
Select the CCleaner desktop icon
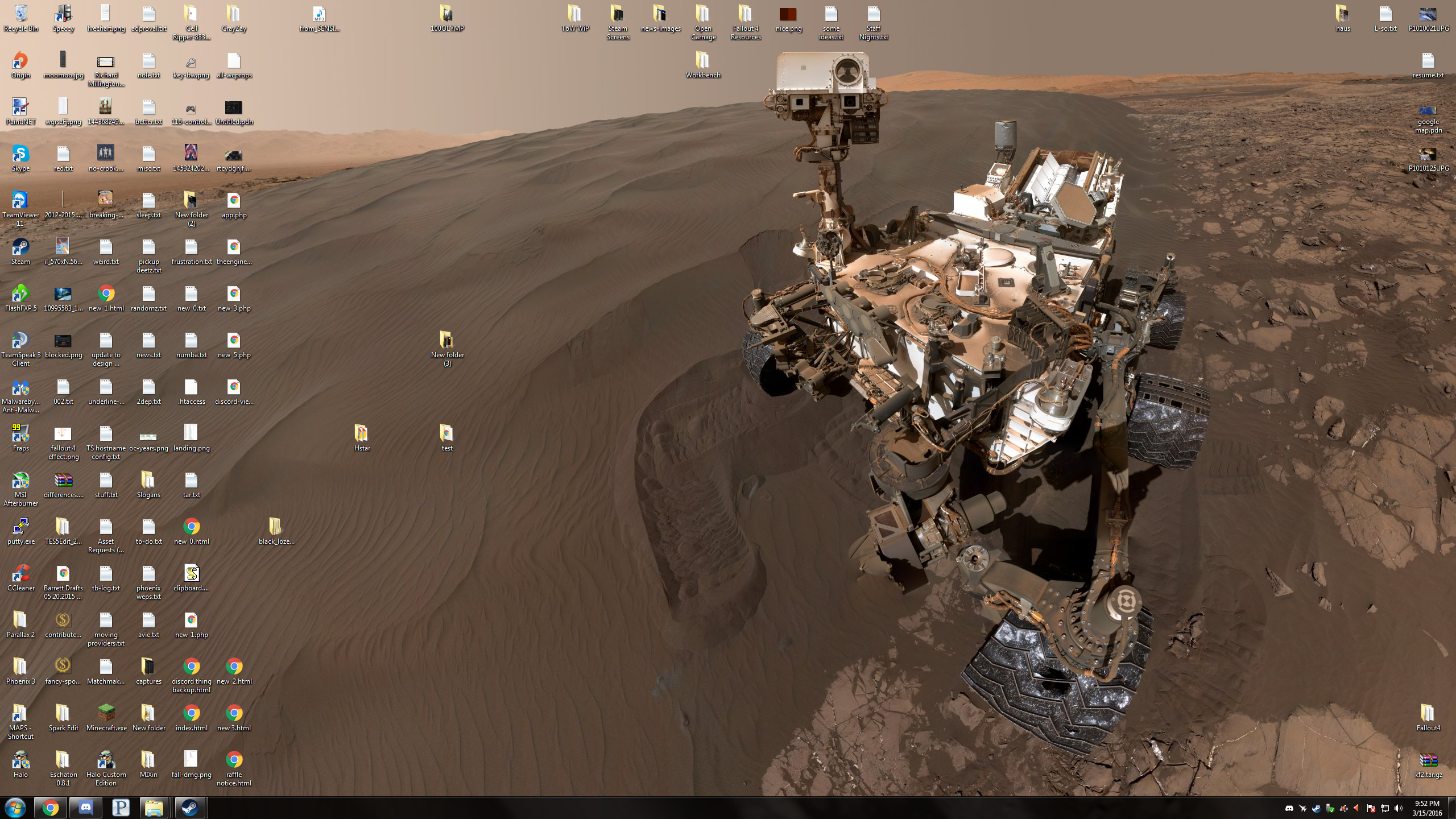click(21, 578)
